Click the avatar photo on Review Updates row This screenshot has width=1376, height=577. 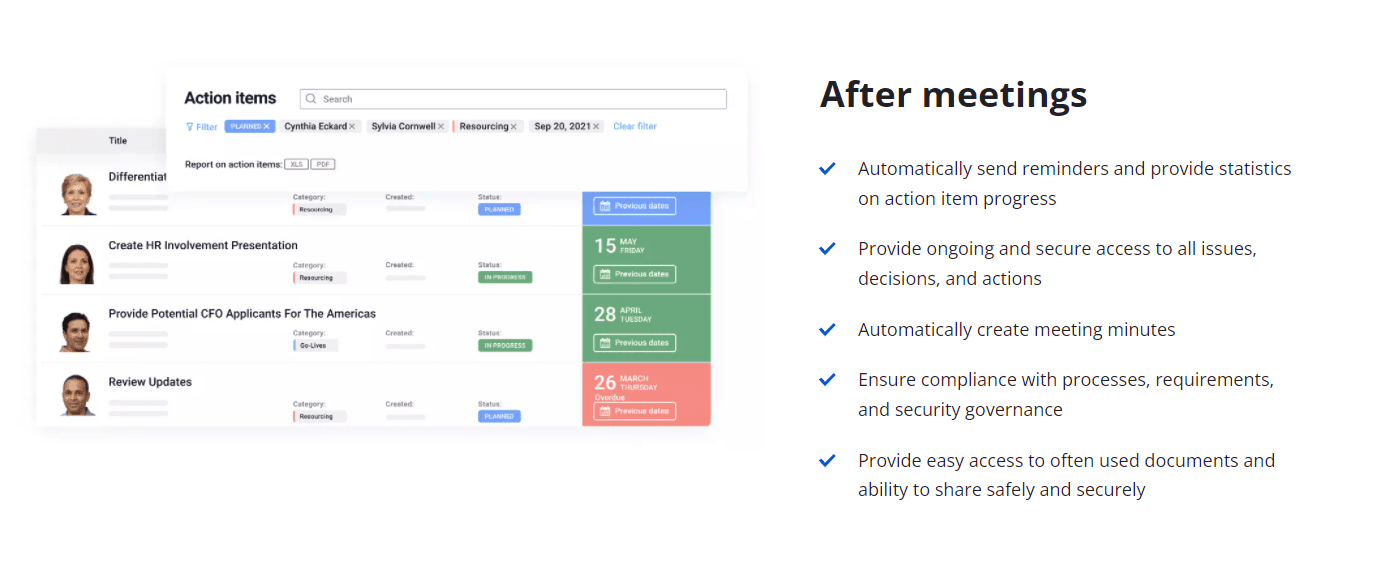(x=77, y=397)
